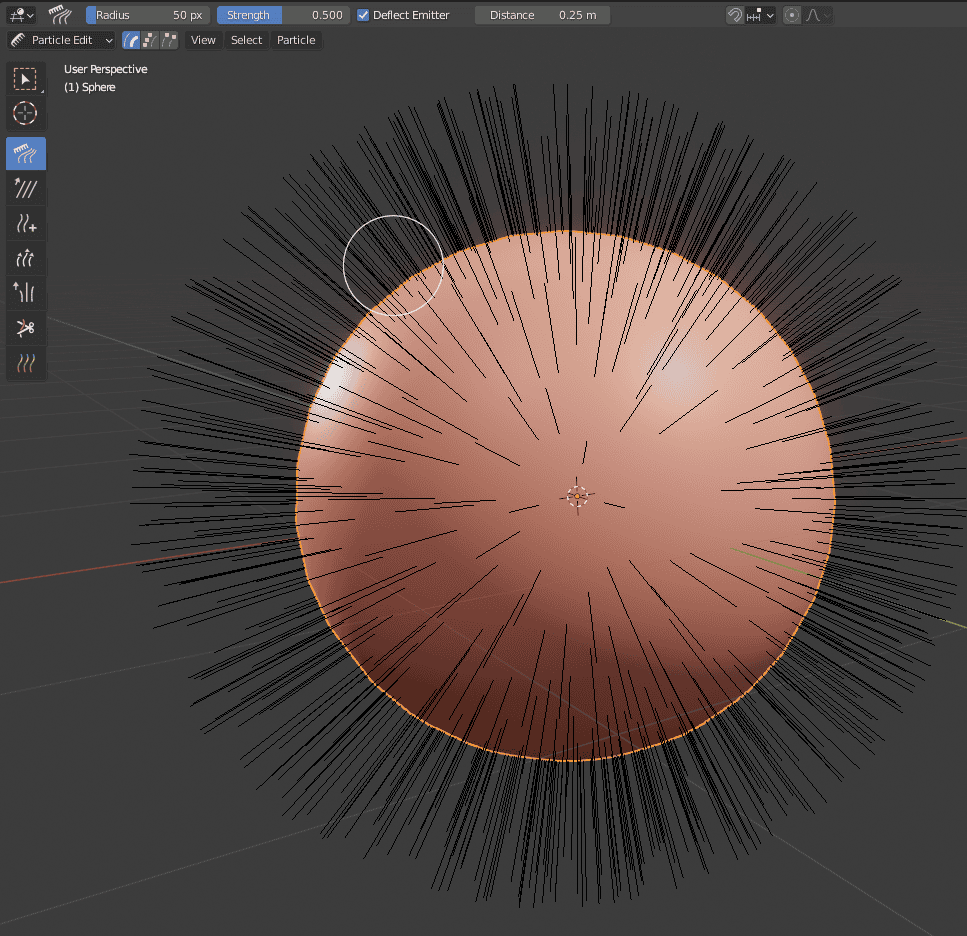The image size is (967, 936).
Task: Select the Comb tool
Action: pos(26,153)
